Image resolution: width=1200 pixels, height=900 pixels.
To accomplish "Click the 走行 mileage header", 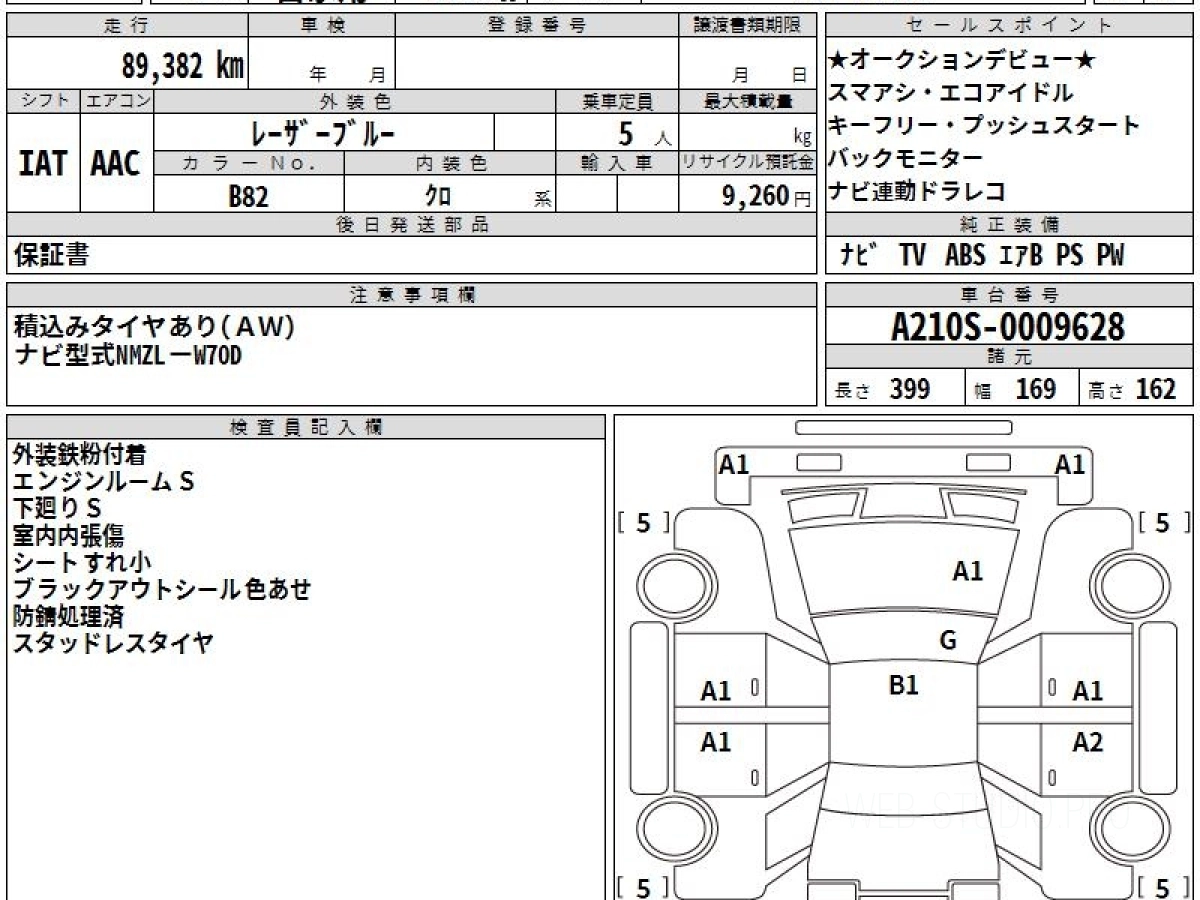I will coord(127,26).
